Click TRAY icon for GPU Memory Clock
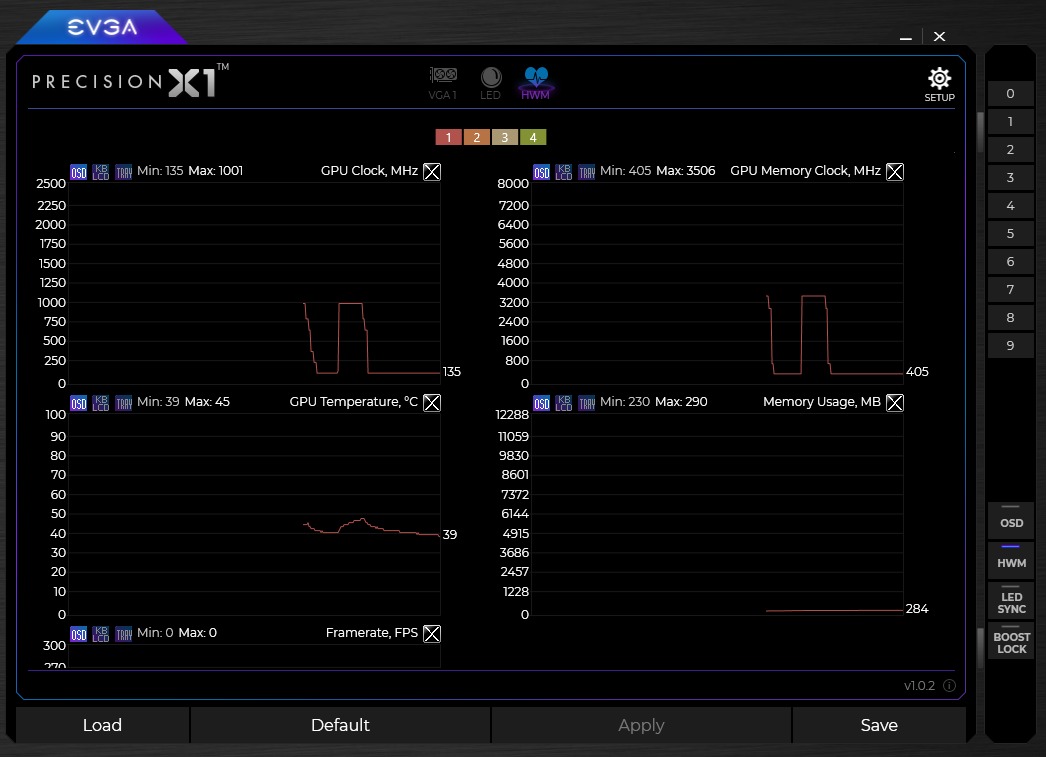Viewport: 1047px width, 757px height. click(x=586, y=172)
